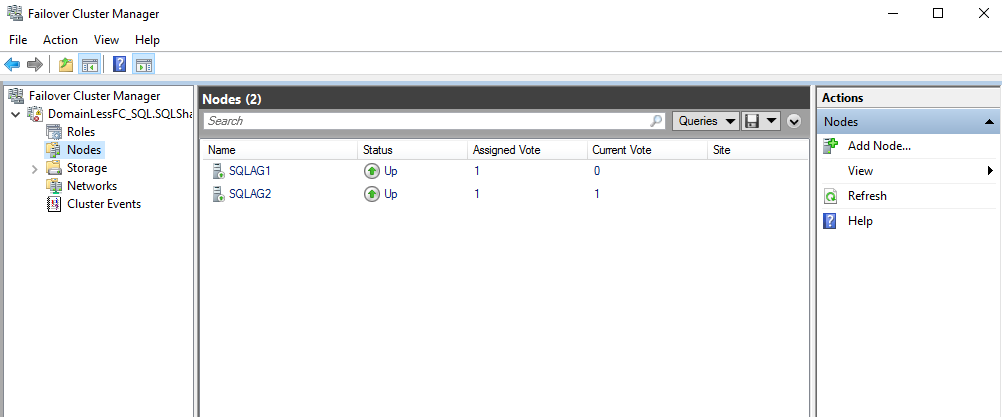
Task: Toggle the Show/Hide Console Tree icon
Action: (89, 65)
